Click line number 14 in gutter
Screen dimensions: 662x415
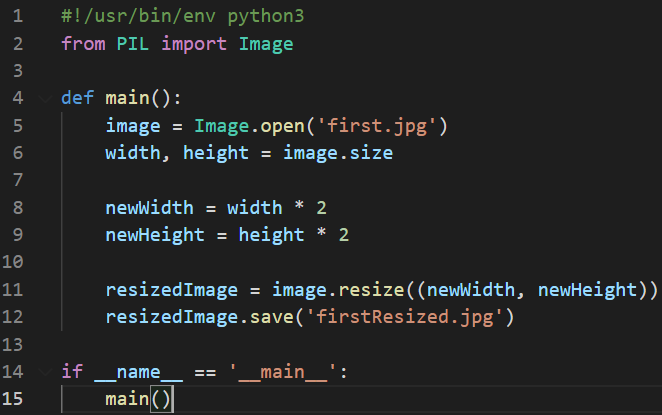coord(13,372)
